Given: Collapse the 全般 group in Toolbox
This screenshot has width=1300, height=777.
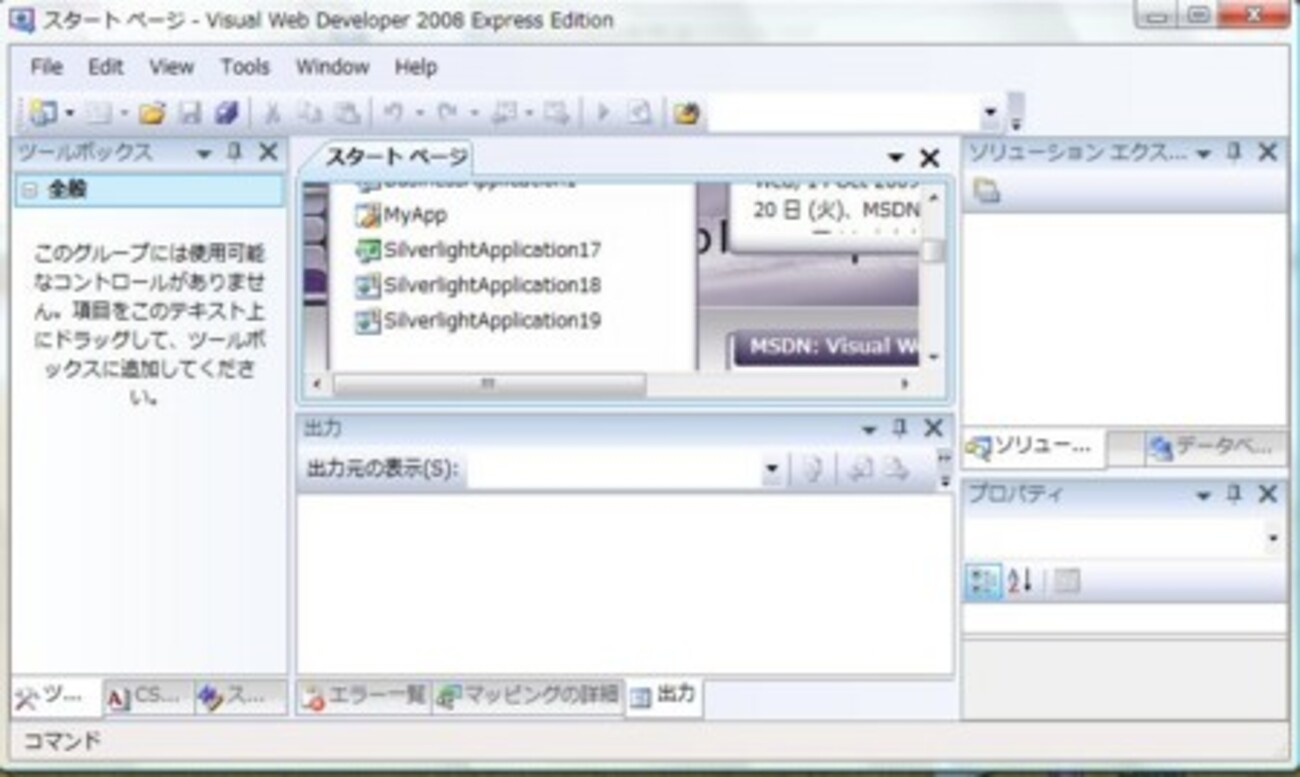Looking at the screenshot, I should [29, 190].
